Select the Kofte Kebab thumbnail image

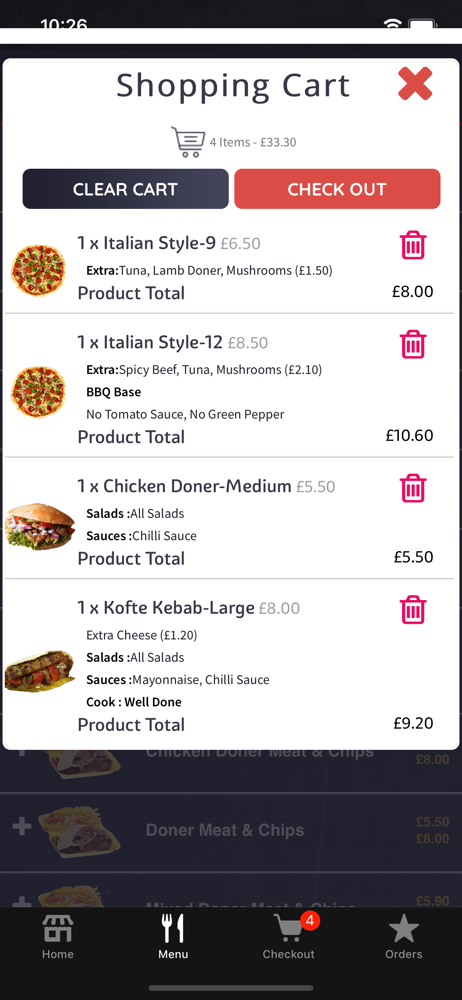[40, 672]
